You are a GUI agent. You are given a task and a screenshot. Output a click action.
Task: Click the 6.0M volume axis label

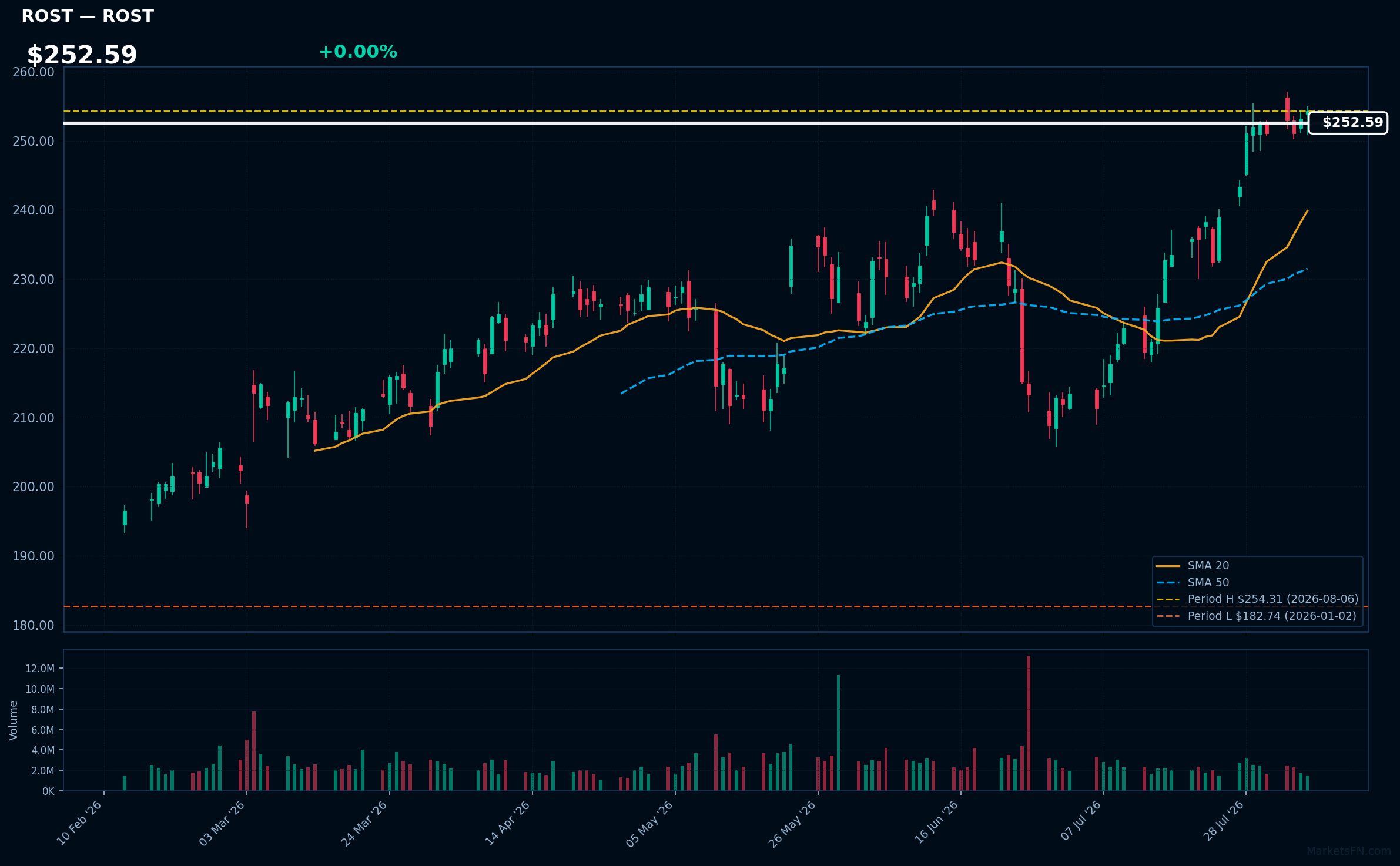[x=43, y=730]
